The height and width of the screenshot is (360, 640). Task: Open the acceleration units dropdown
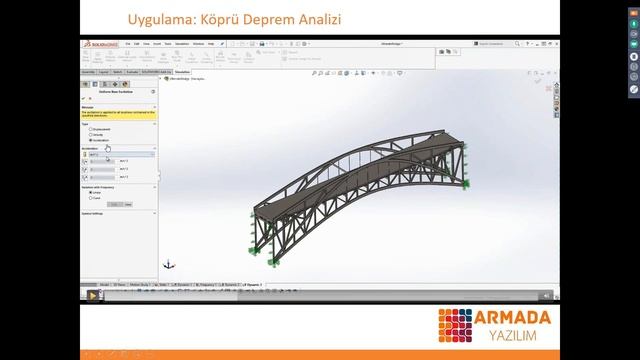coord(122,155)
